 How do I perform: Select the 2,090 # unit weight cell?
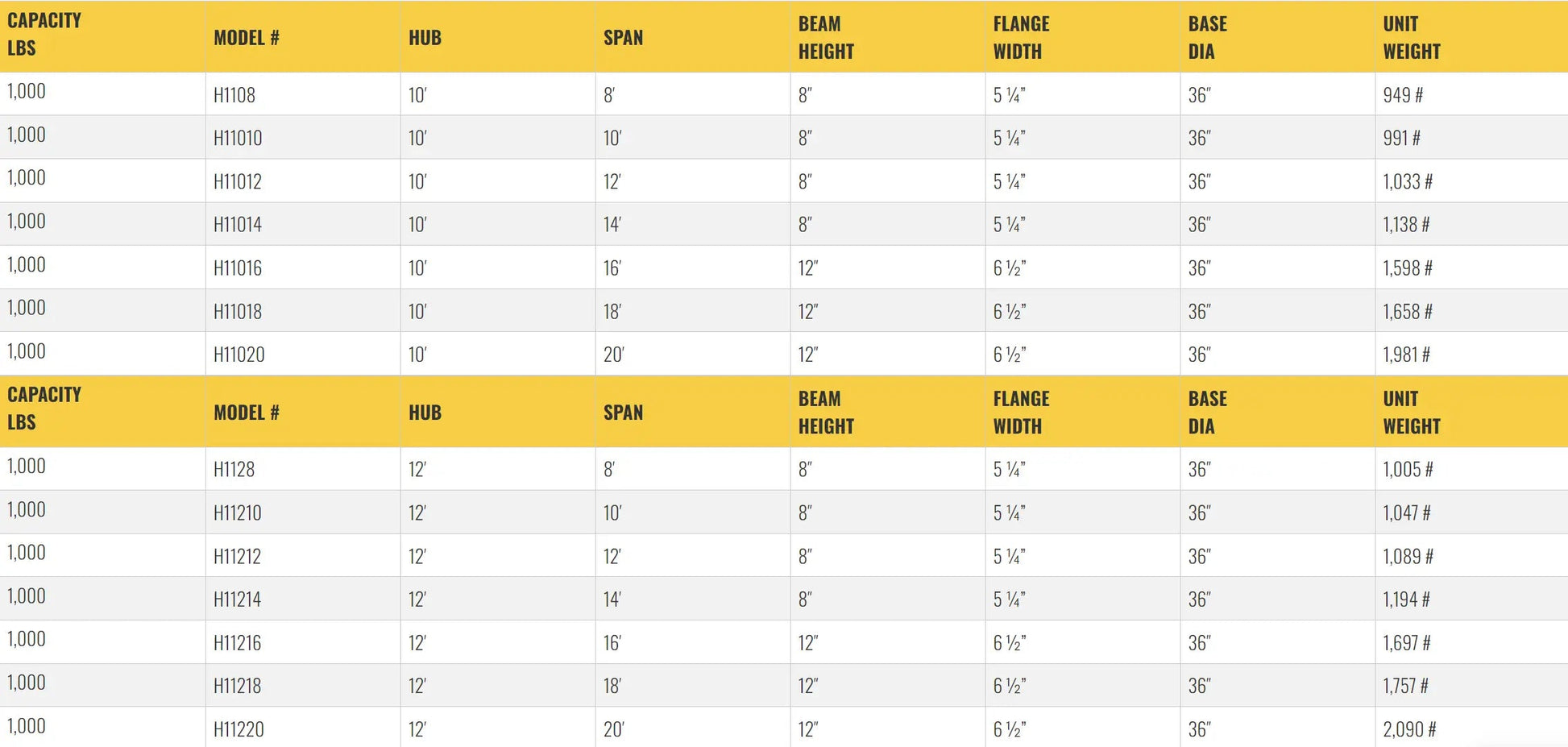coord(1409,729)
